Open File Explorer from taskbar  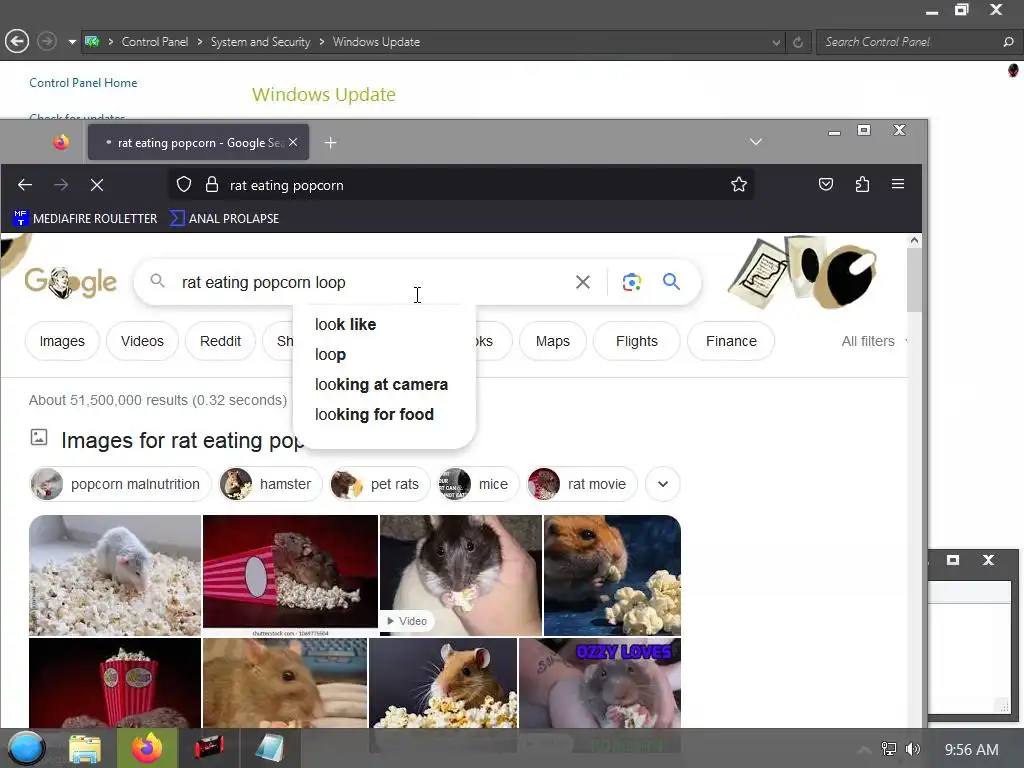pos(85,749)
